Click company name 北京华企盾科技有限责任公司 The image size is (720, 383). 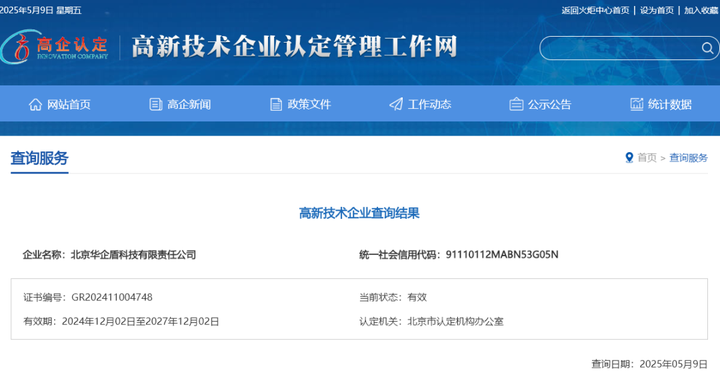(x=133, y=254)
